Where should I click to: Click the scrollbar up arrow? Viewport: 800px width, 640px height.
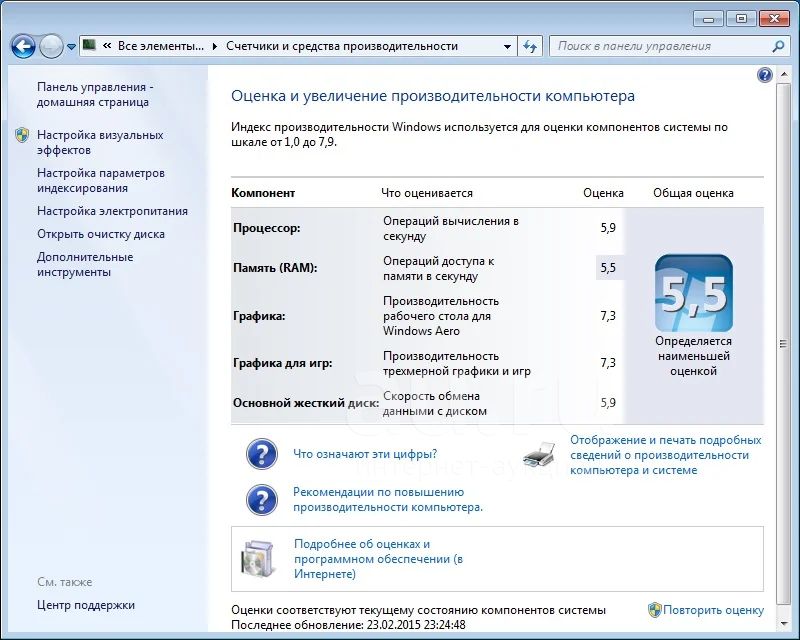click(783, 75)
